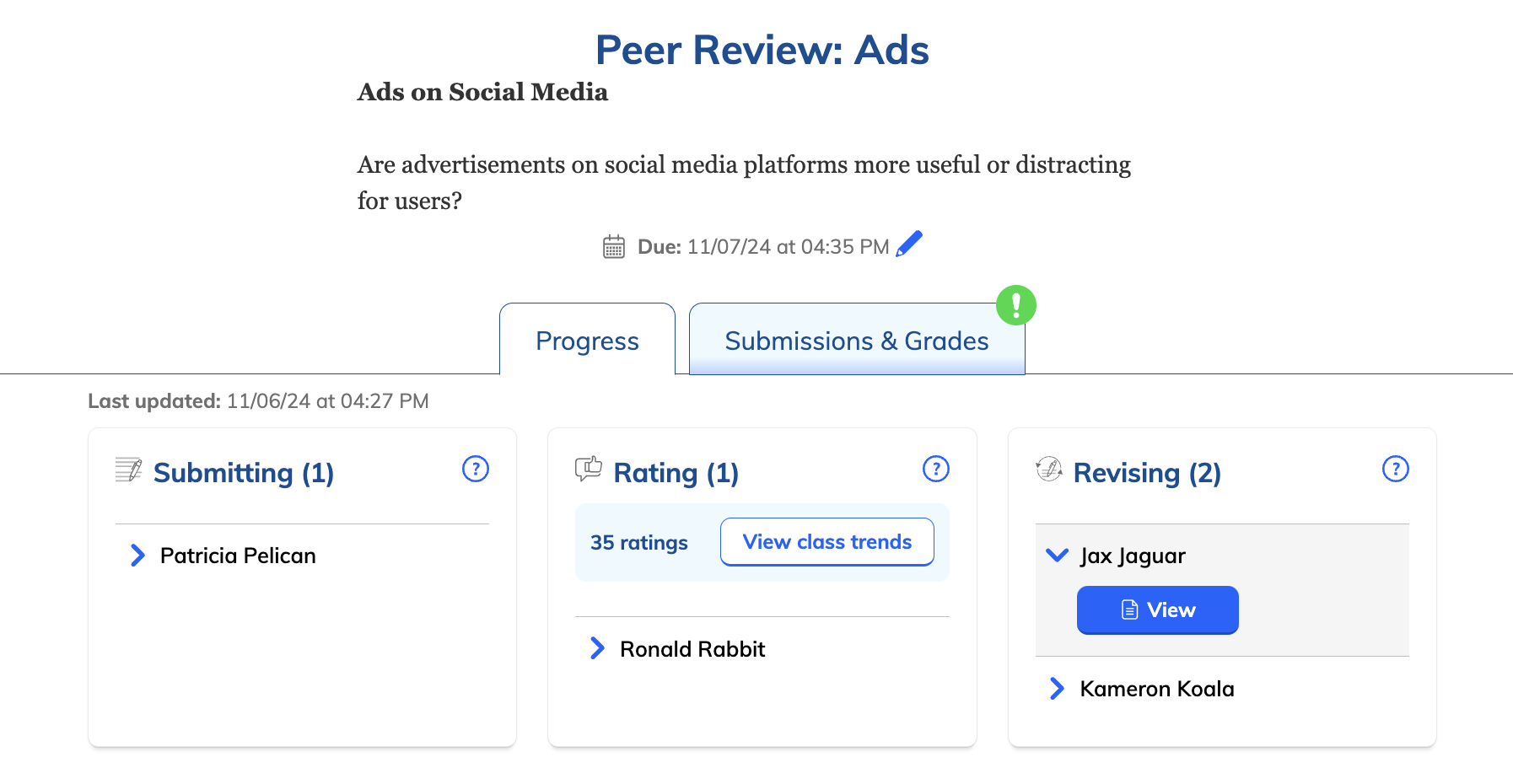Click the Due 11/07/24 date text
The height and width of the screenshot is (784, 1513).
point(763,247)
